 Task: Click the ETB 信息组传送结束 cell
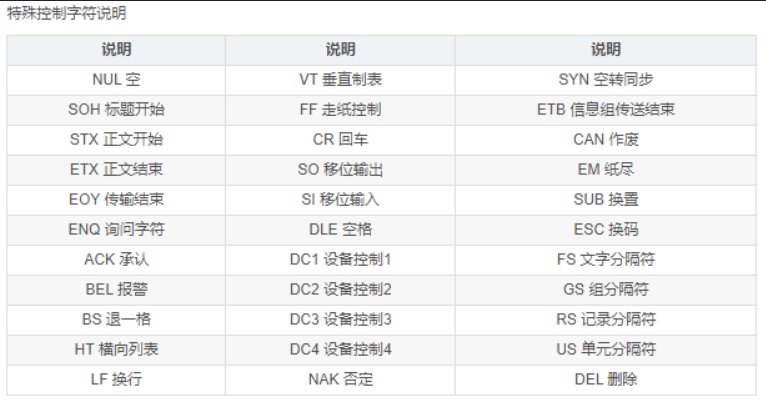click(x=605, y=109)
